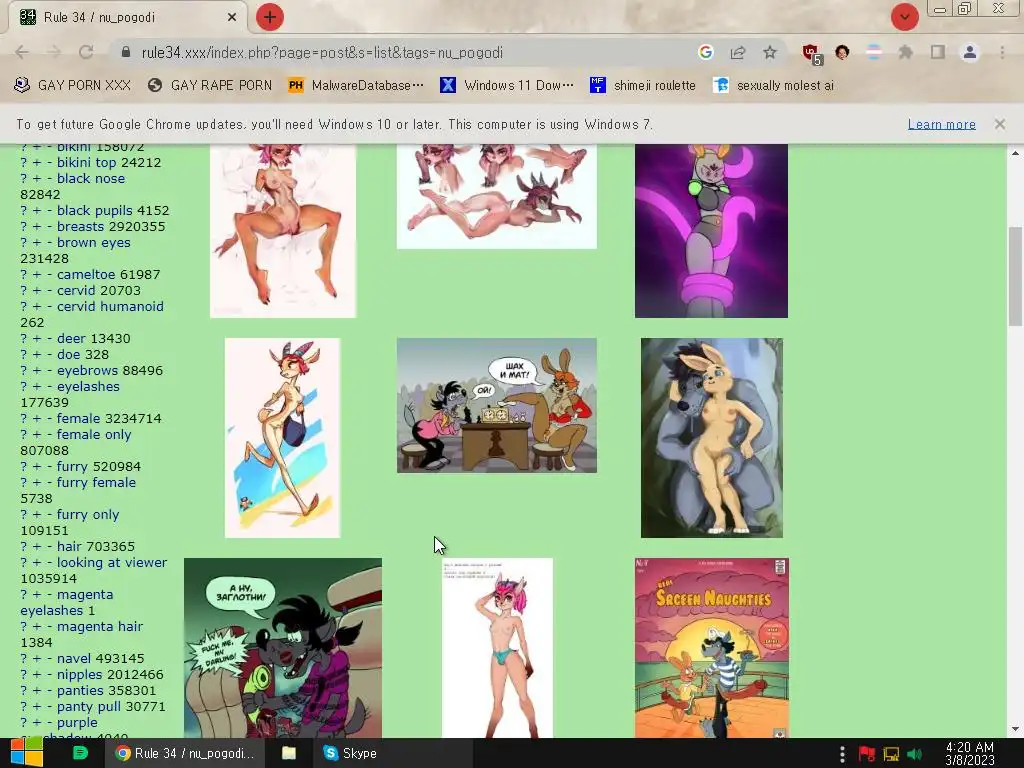Show hidden tray icons via three dots
The width and height of the screenshot is (1024, 768).
(842, 754)
